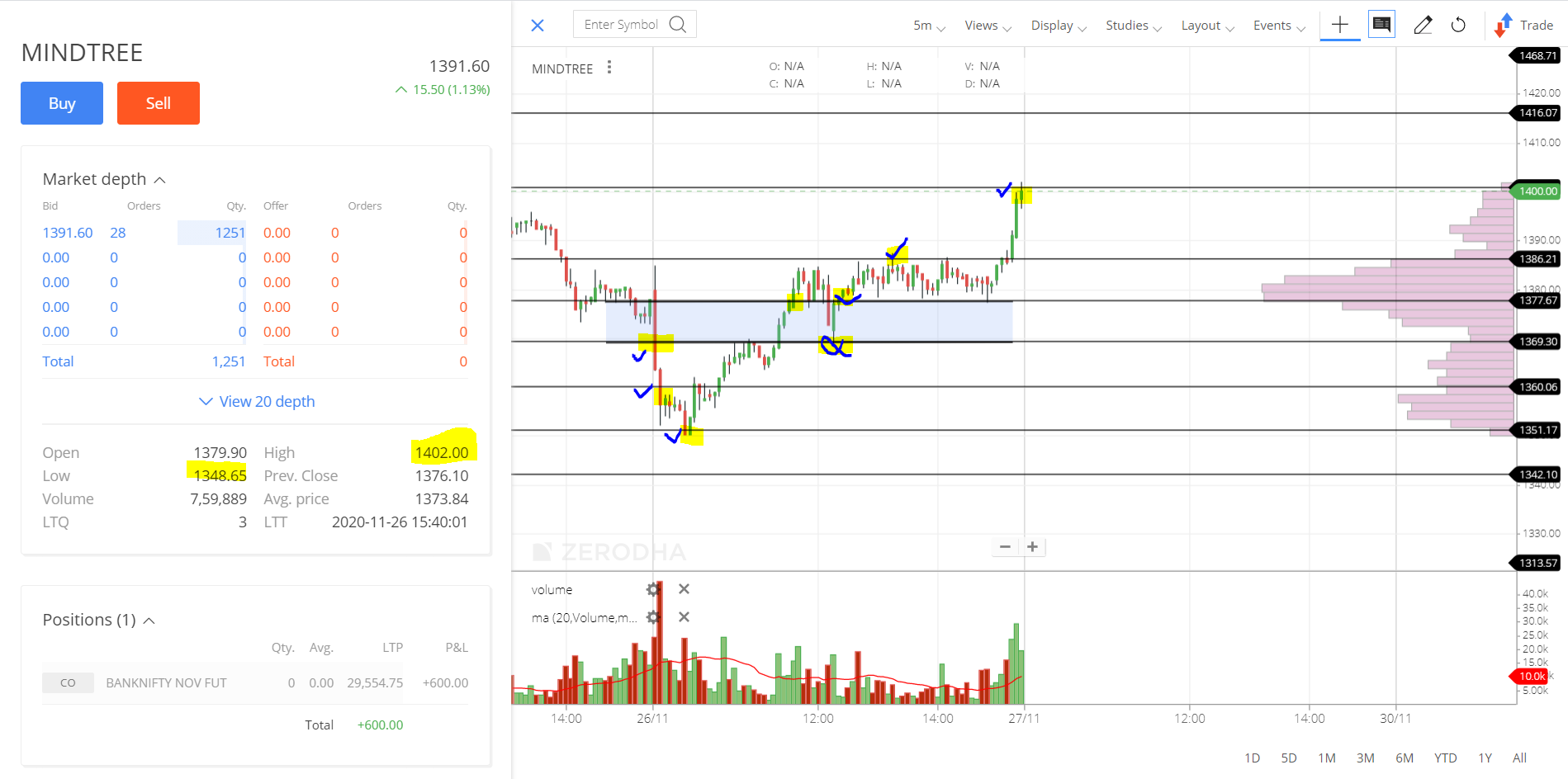Switch chart range to 5D
1568x779 pixels.
pos(1289,758)
